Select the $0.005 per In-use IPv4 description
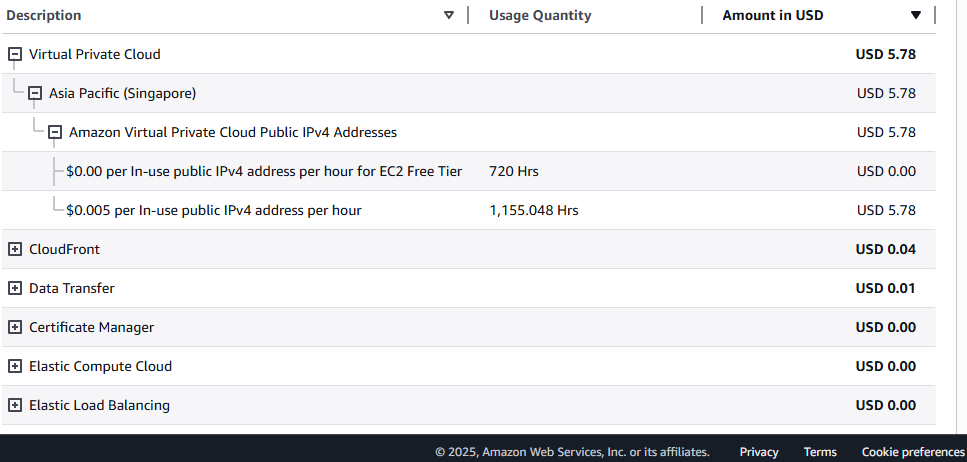This screenshot has height=462, width=967. (x=214, y=210)
